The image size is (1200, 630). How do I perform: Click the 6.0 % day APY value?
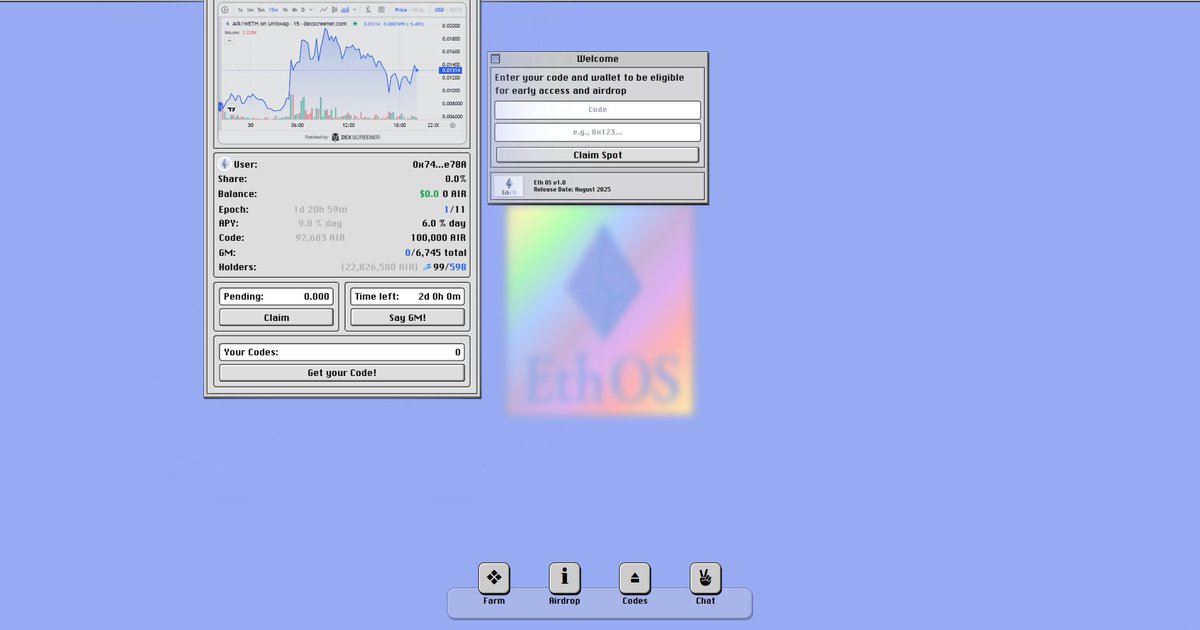444,223
